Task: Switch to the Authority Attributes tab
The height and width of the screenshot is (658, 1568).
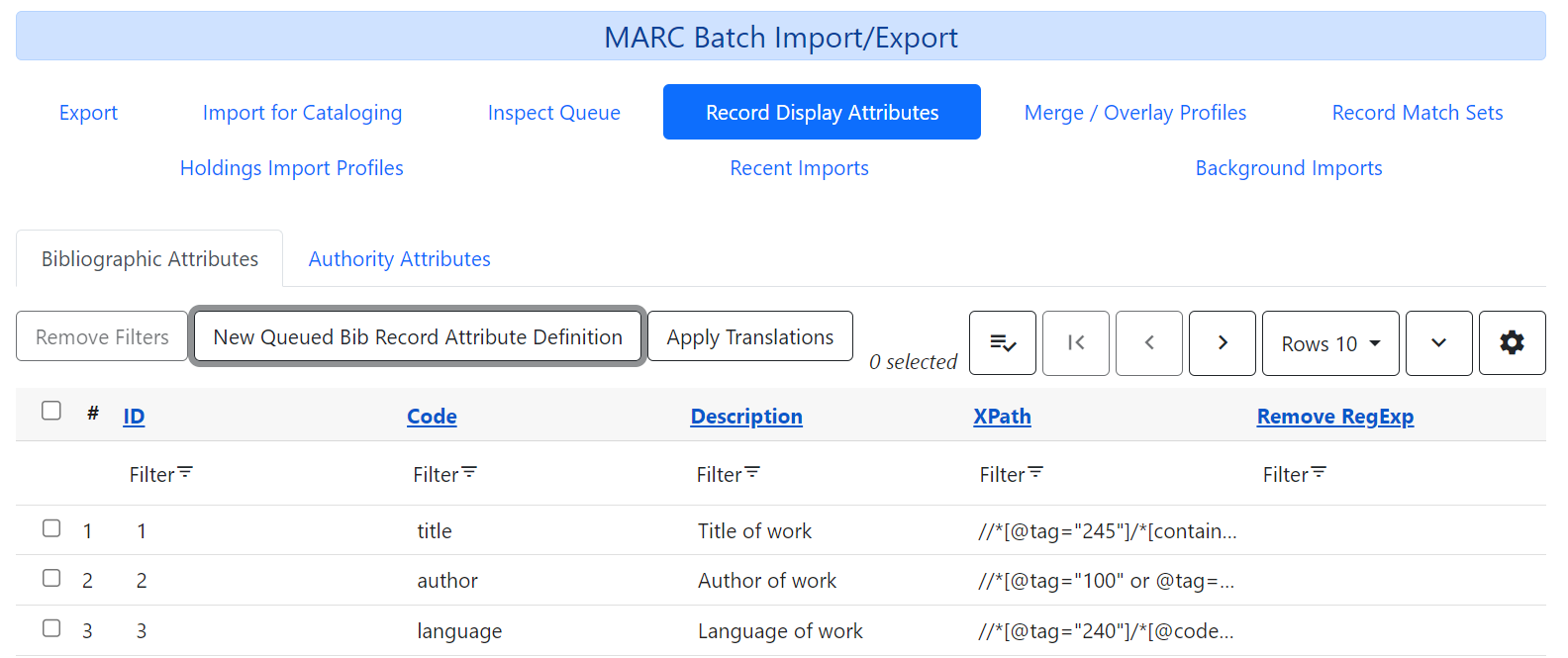Action: [x=399, y=259]
